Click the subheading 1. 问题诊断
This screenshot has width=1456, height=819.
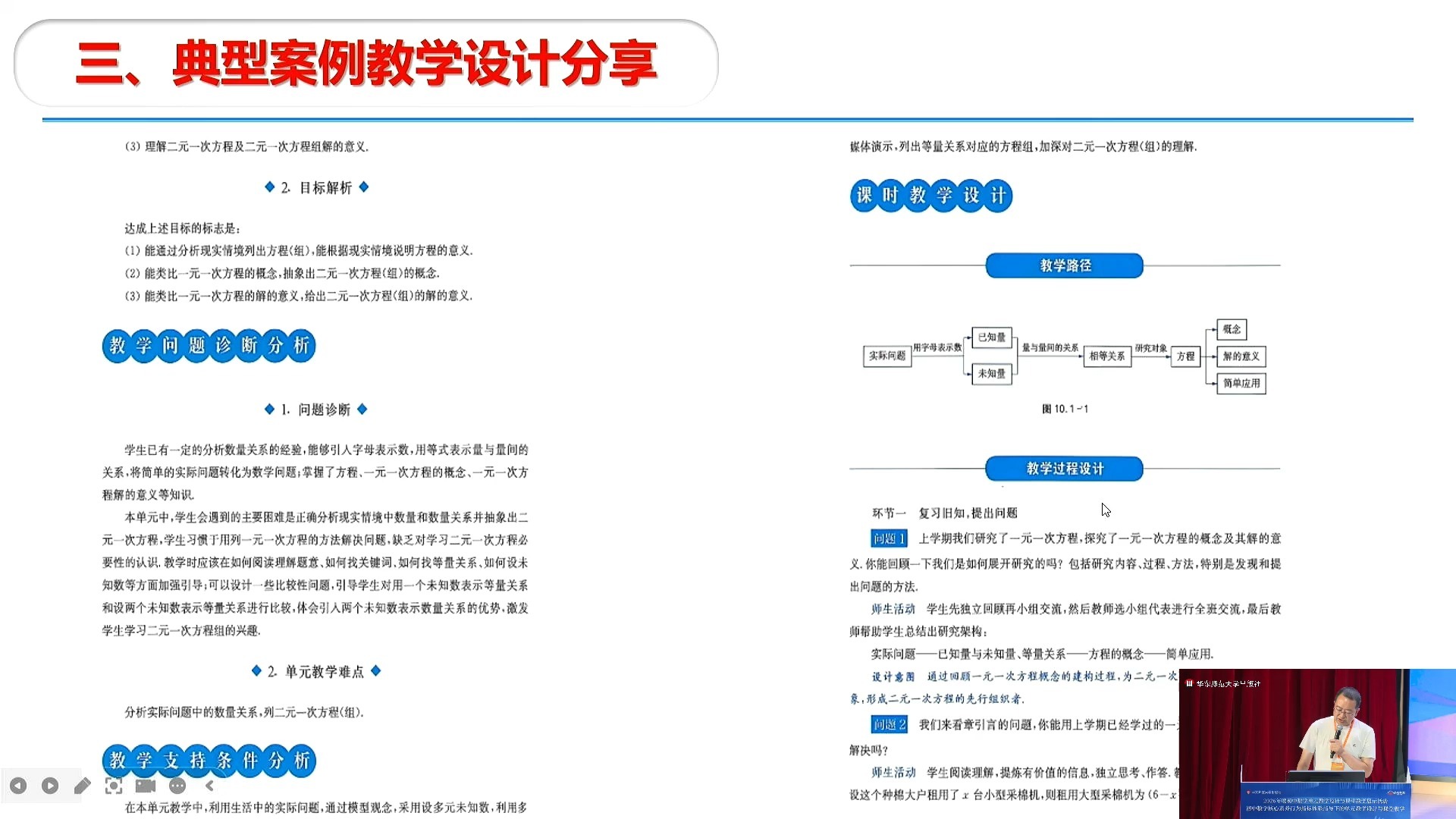coord(315,409)
